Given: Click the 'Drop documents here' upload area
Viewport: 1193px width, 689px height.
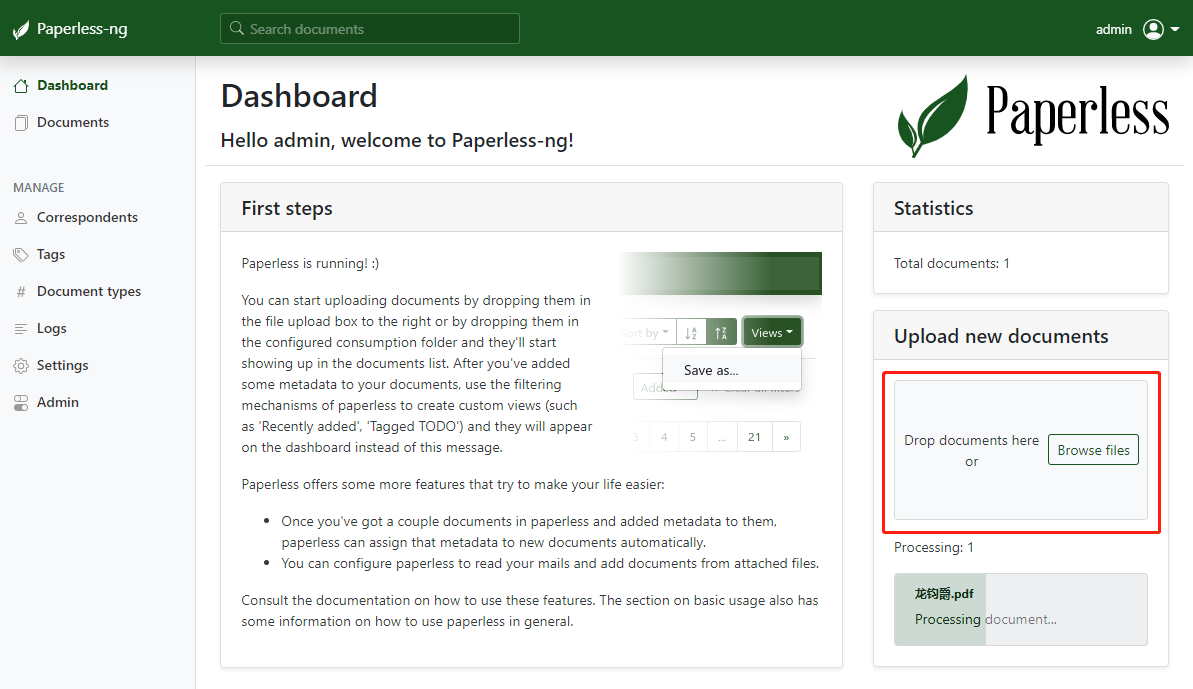Looking at the screenshot, I should 1021,450.
